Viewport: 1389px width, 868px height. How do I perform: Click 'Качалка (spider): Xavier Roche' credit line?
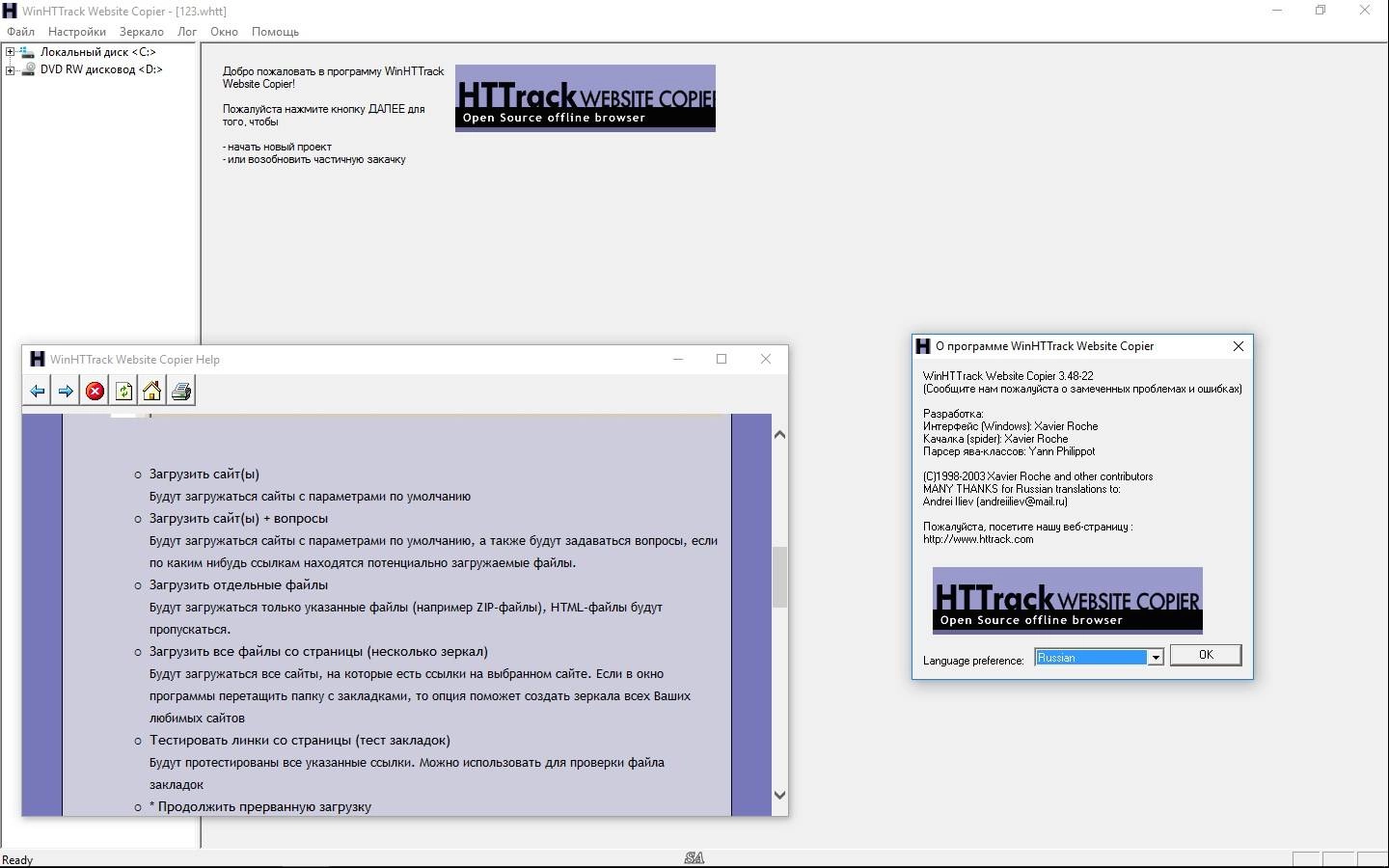pyautogui.click(x=995, y=439)
